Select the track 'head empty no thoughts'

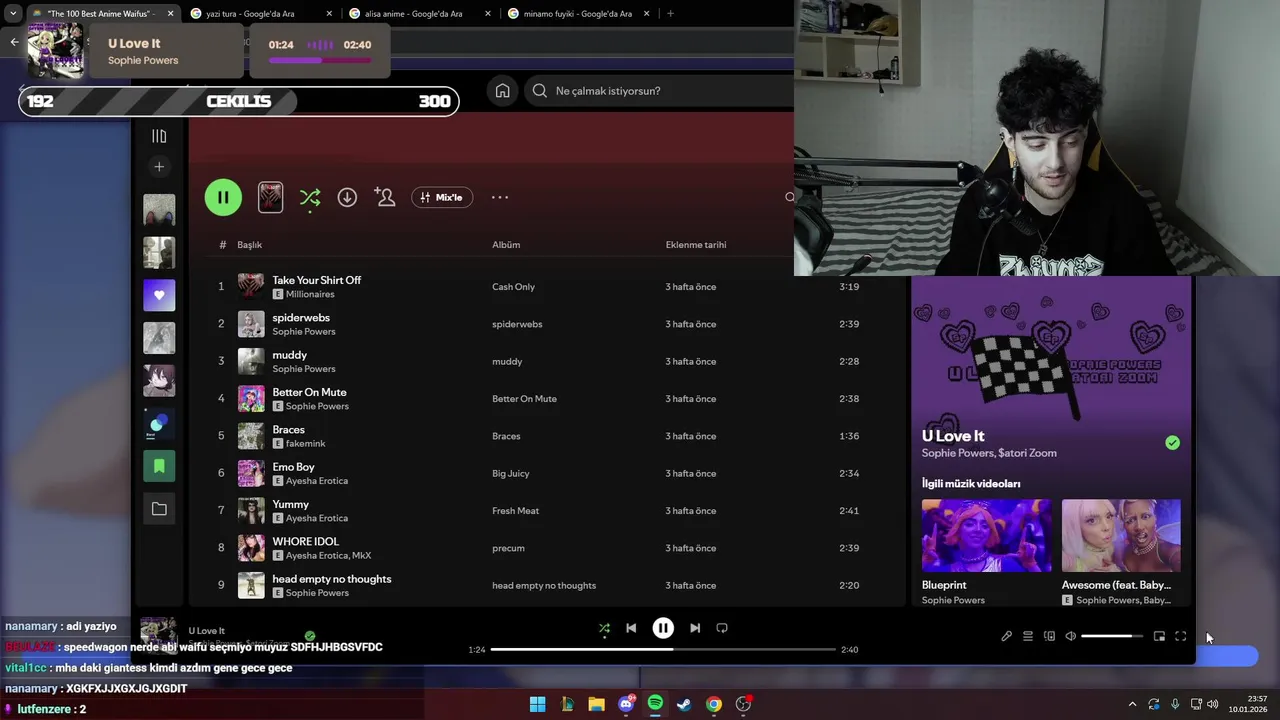pyautogui.click(x=331, y=579)
